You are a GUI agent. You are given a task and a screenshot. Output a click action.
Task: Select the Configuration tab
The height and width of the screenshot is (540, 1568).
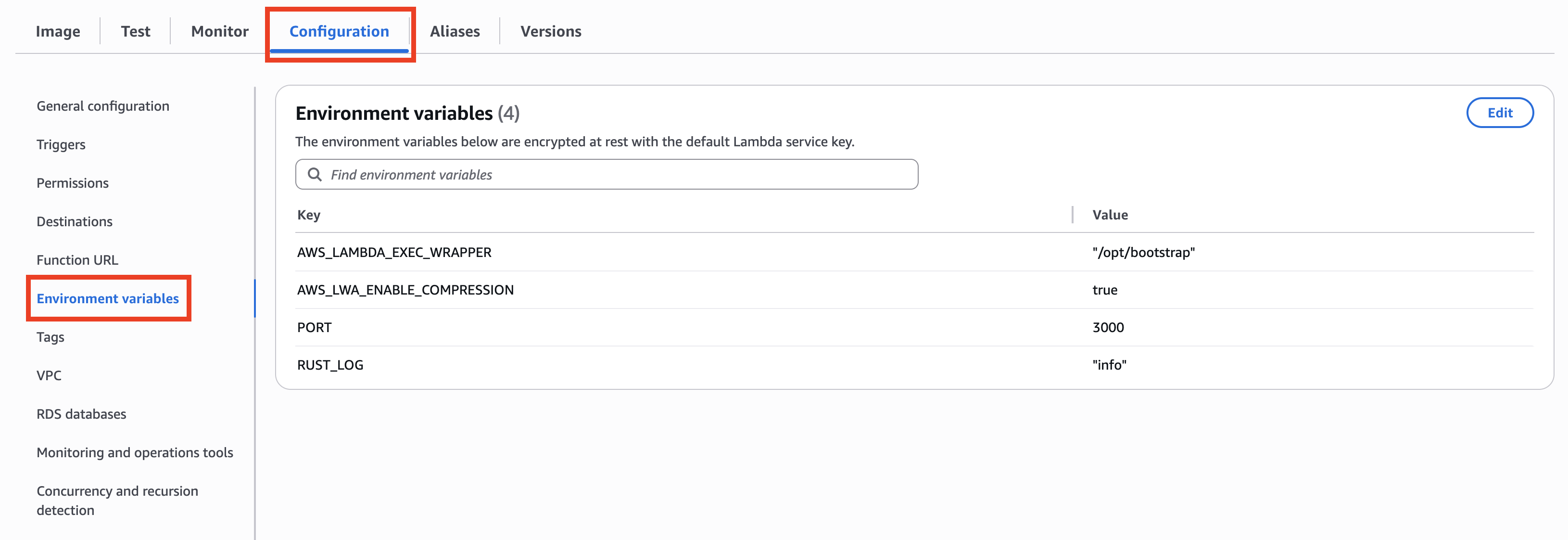coord(339,31)
